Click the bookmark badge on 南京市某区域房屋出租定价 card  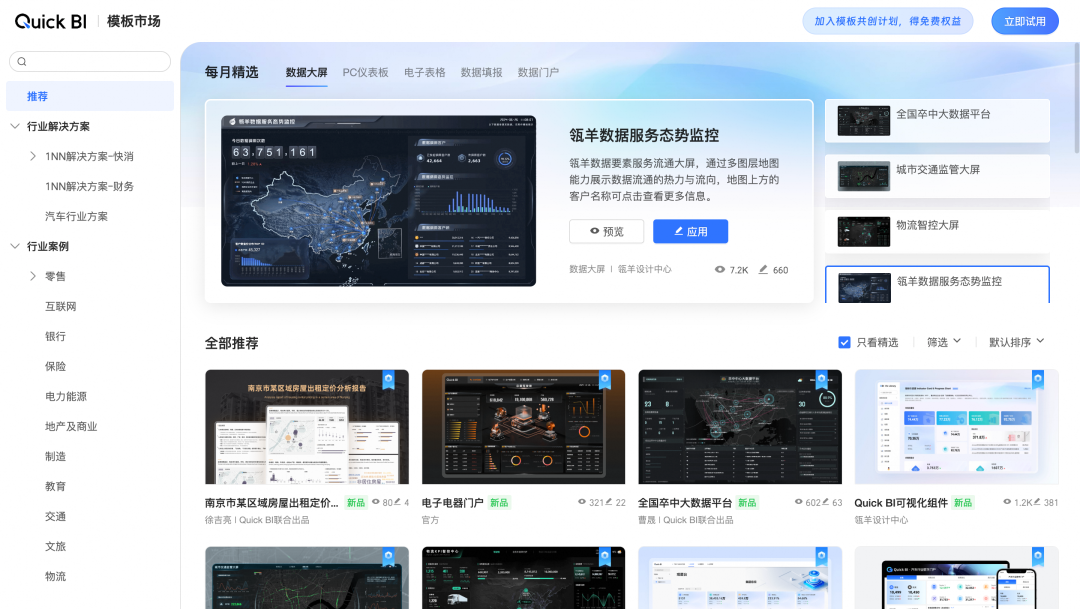388,380
